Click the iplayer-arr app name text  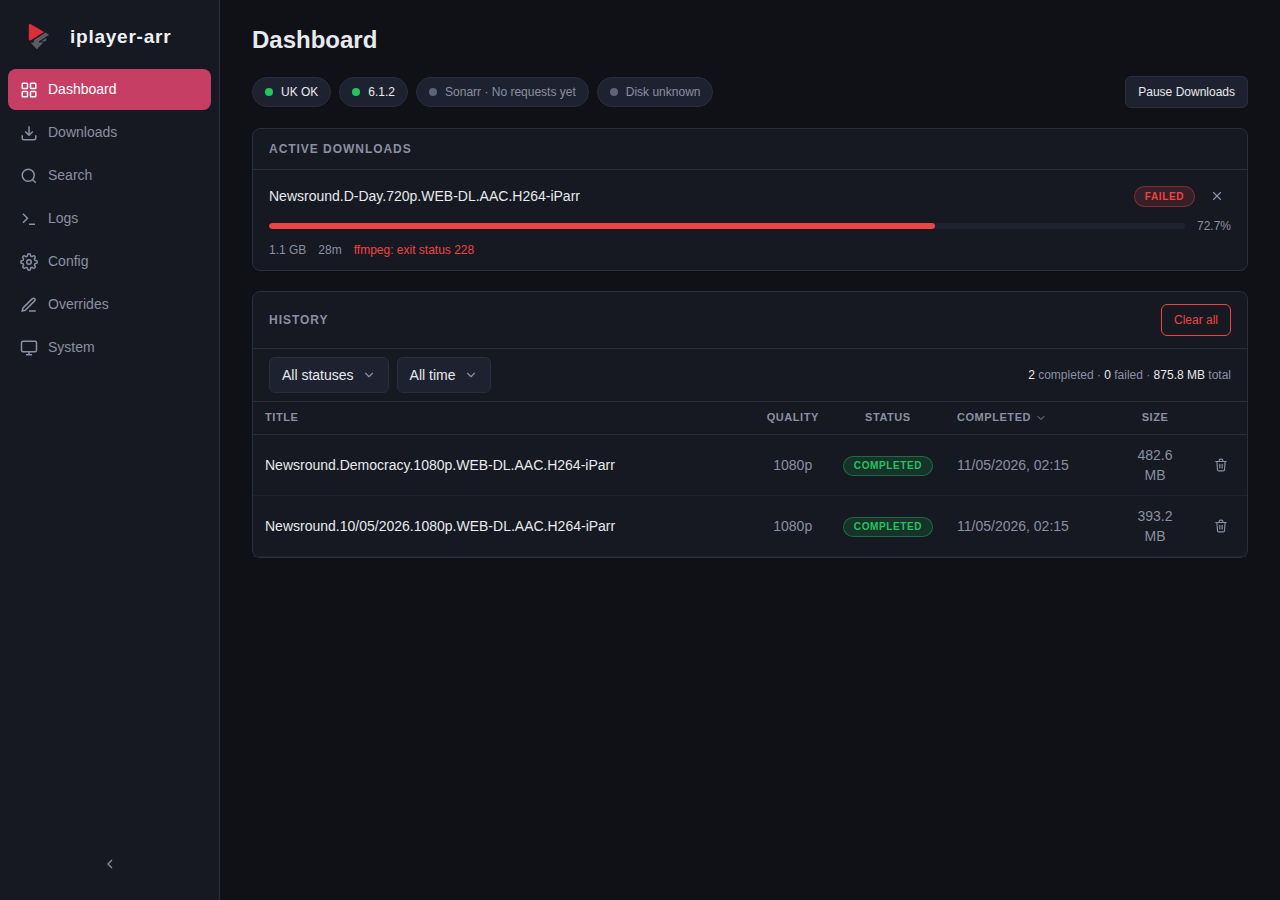[x=121, y=37]
